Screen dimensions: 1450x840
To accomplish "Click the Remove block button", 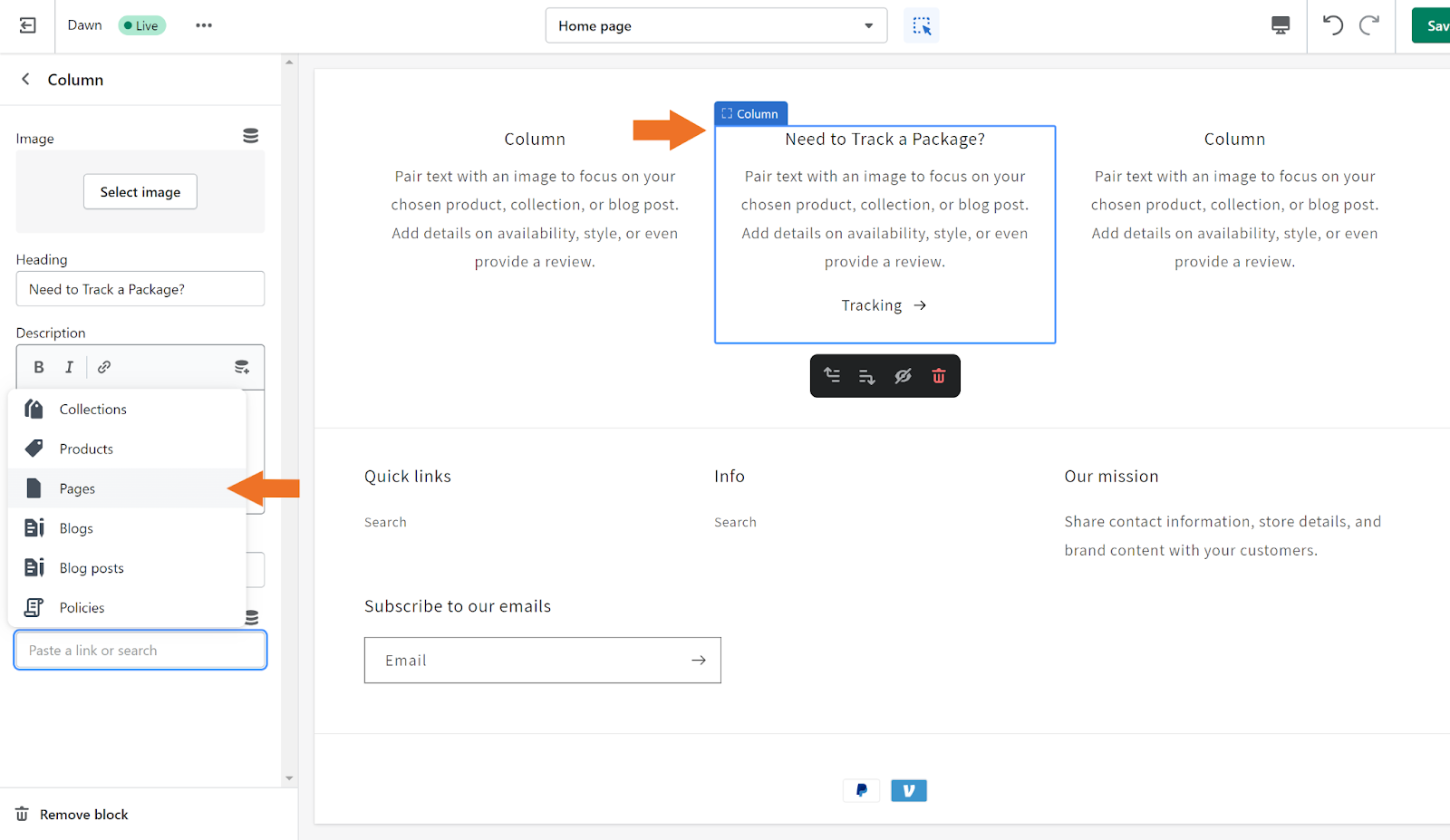I will 72,815.
